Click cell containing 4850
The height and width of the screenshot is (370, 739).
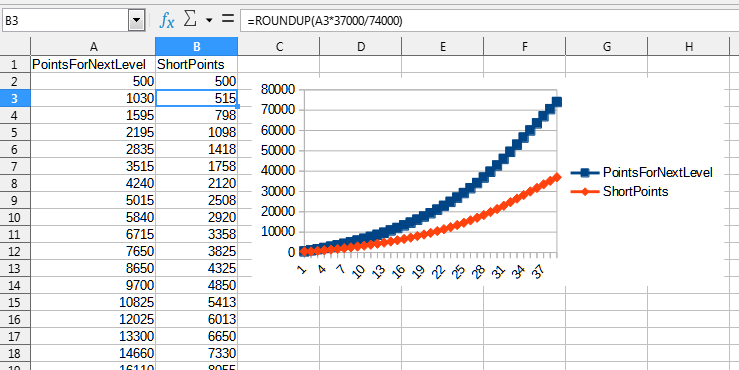(x=197, y=285)
